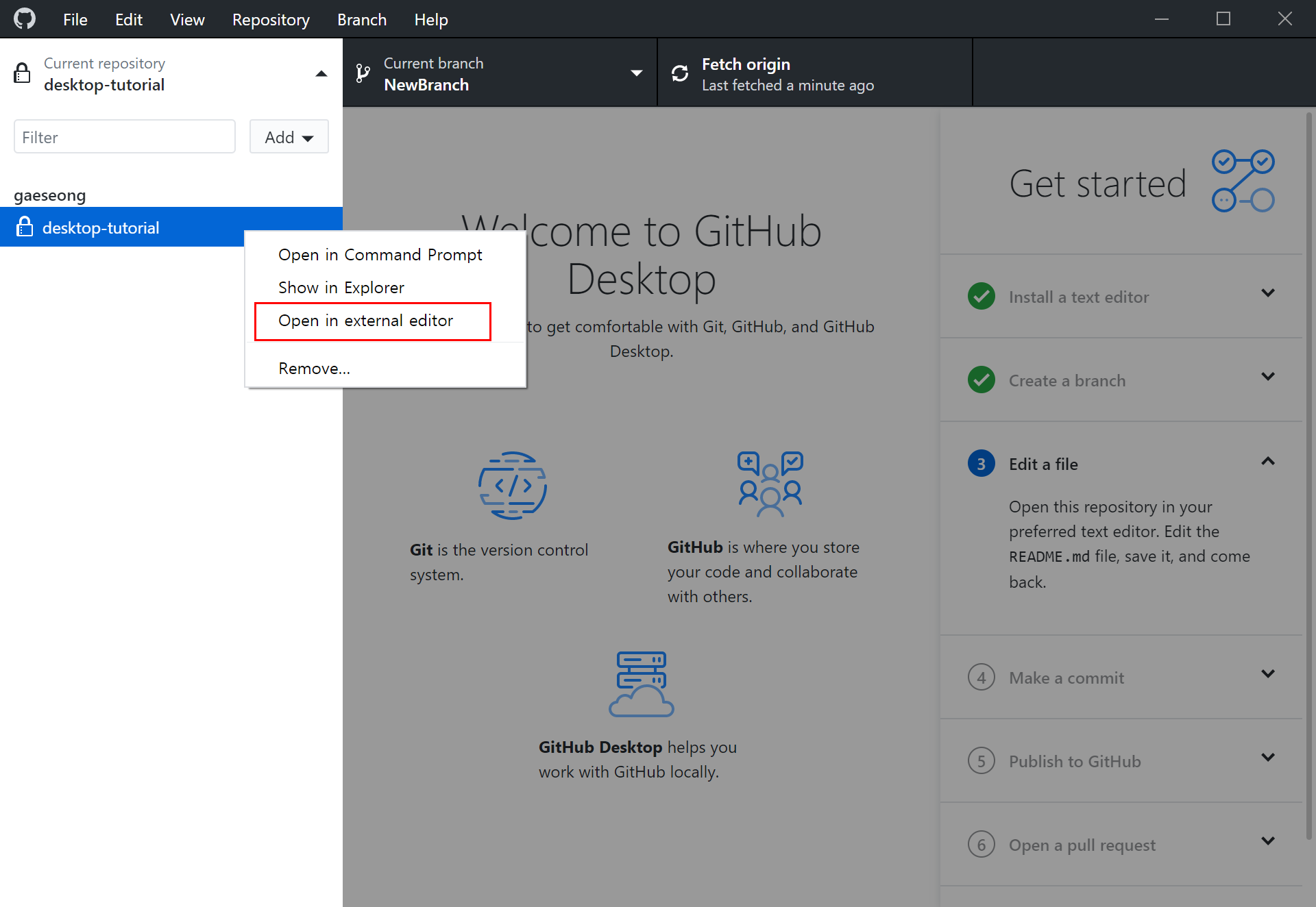This screenshot has width=1316, height=907.
Task: Click the green check next to Create a branch
Action: tap(982, 380)
